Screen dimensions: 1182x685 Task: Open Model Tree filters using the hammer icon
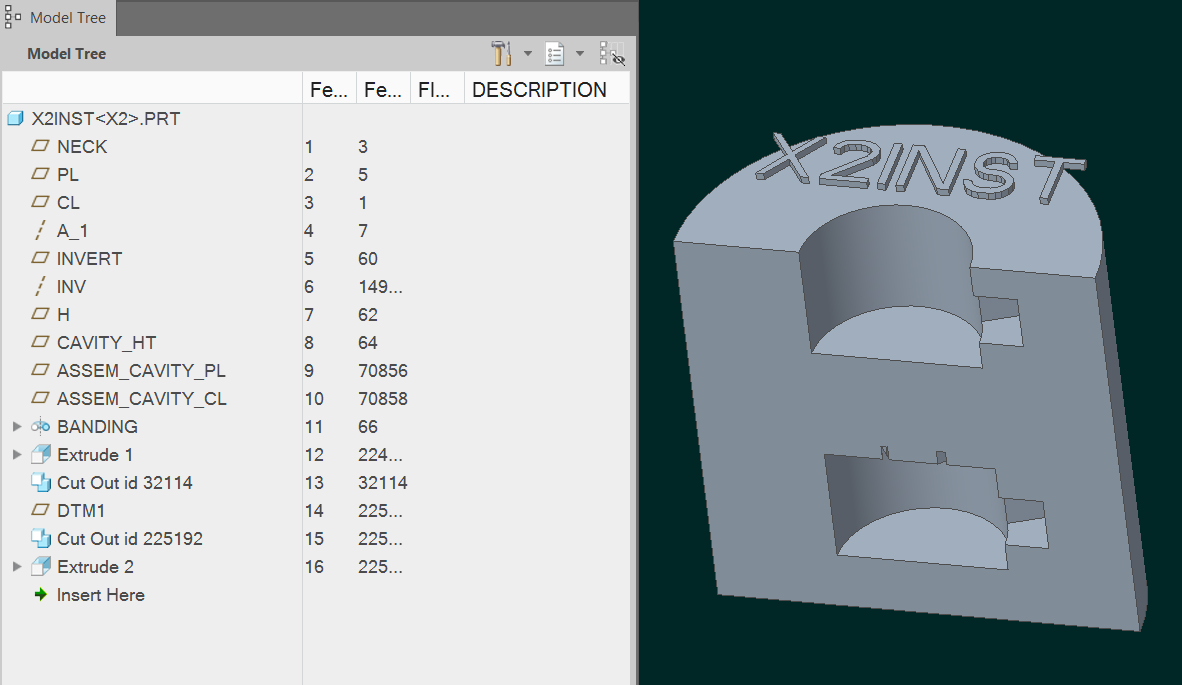pyautogui.click(x=500, y=53)
